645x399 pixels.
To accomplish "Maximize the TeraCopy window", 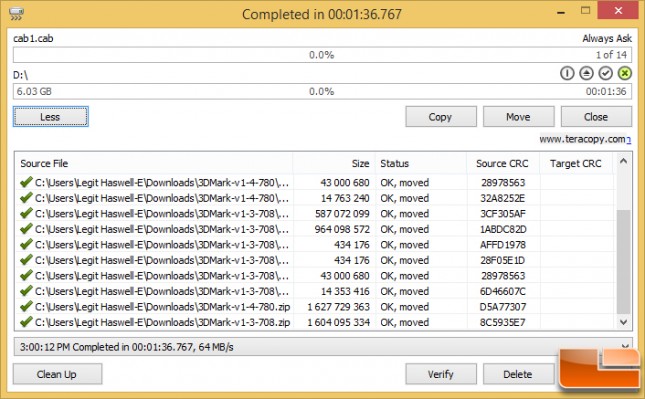I will pyautogui.click(x=585, y=11).
